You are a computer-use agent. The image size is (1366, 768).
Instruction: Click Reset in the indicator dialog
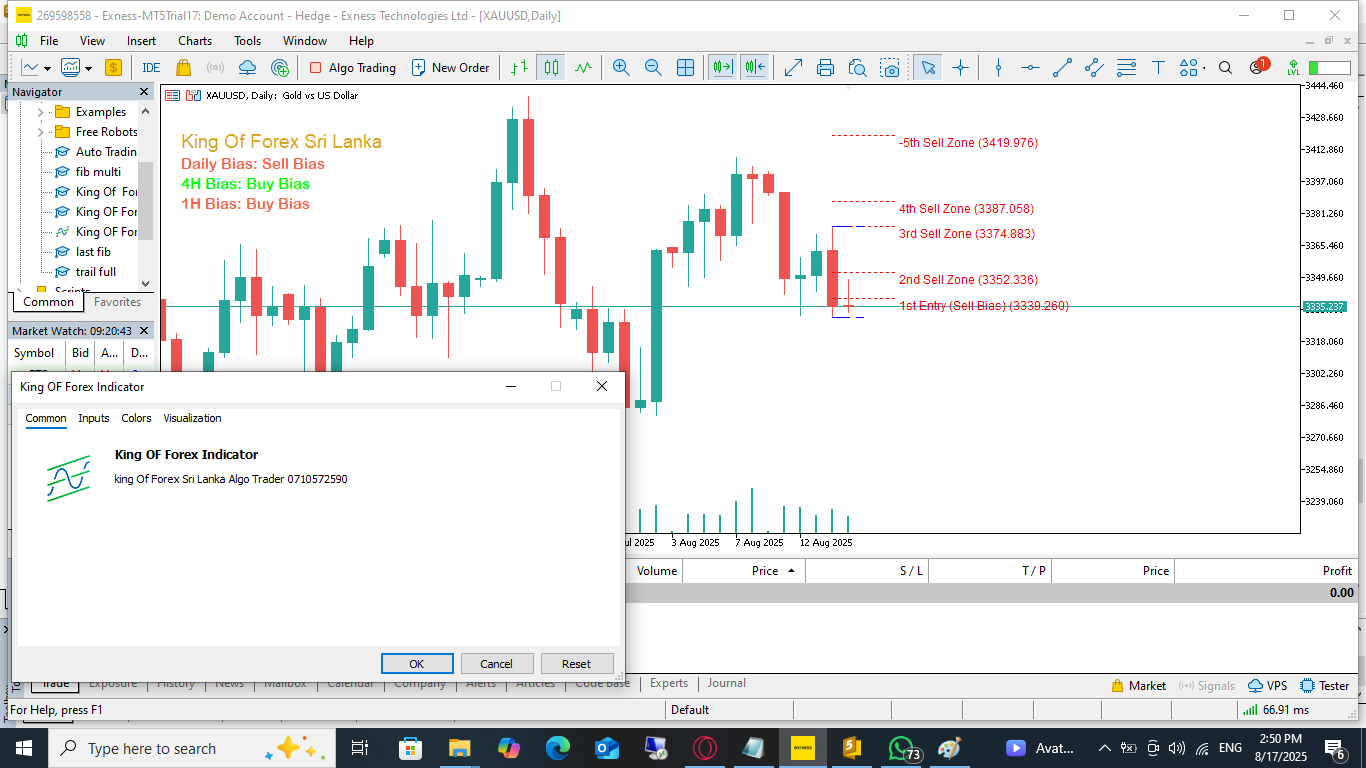[576, 664]
